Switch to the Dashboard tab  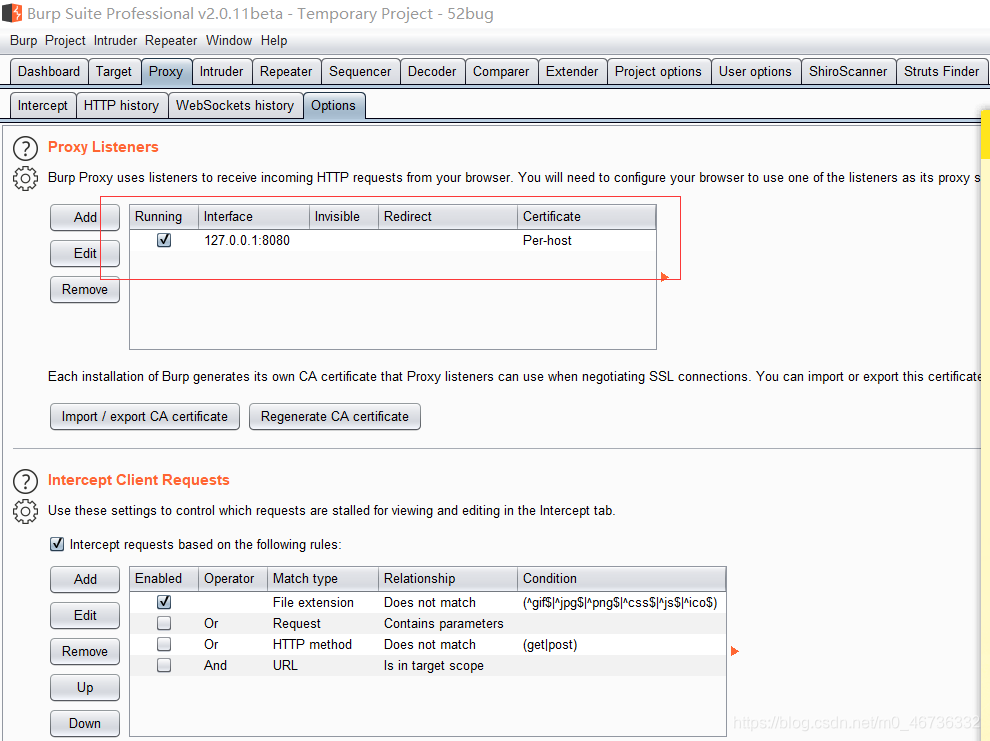pyautogui.click(x=49, y=71)
